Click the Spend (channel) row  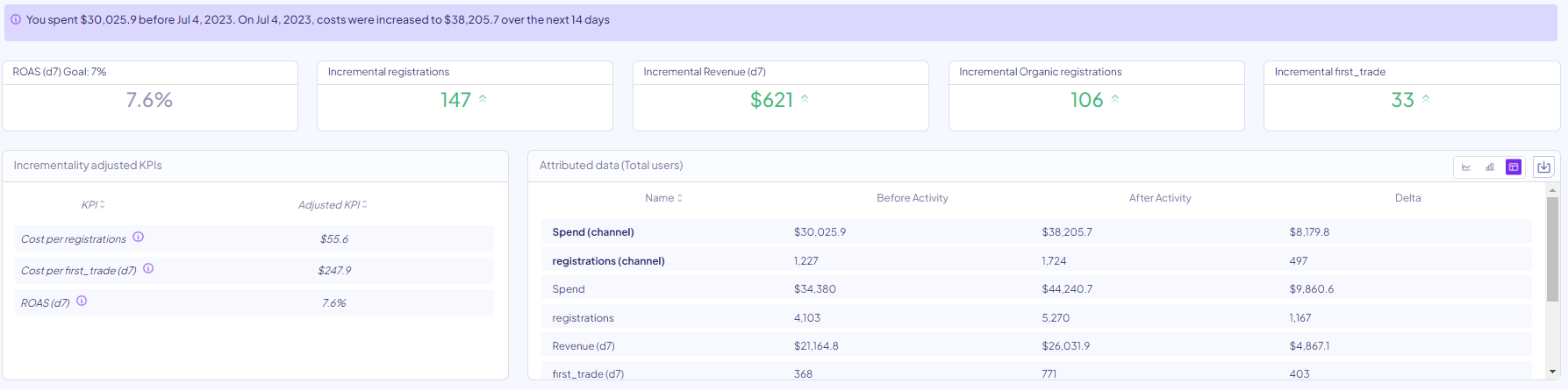593,232
